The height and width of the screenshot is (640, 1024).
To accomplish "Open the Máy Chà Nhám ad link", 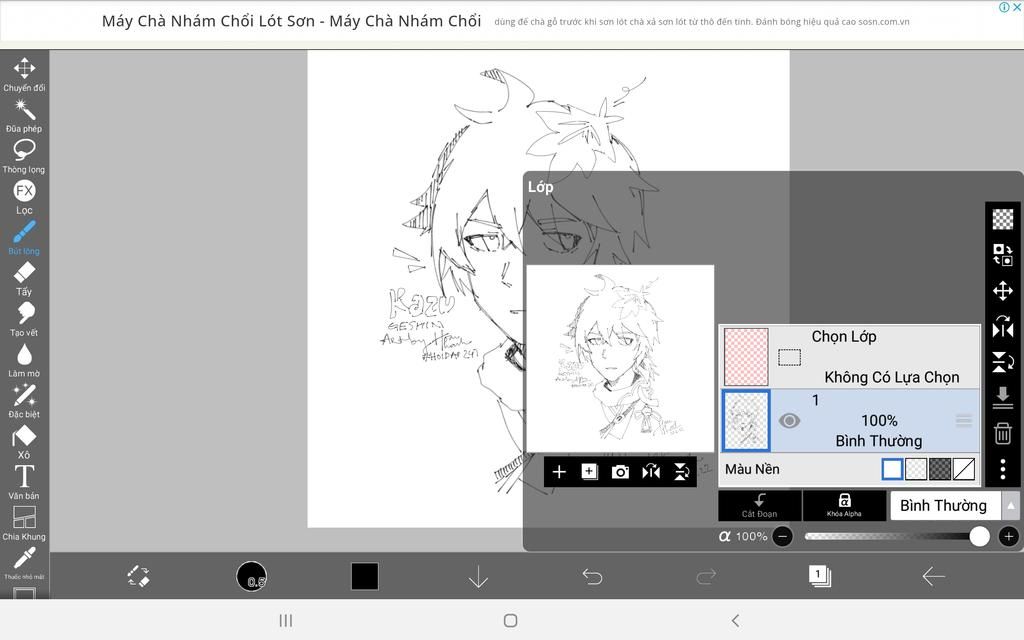I will click(291, 21).
